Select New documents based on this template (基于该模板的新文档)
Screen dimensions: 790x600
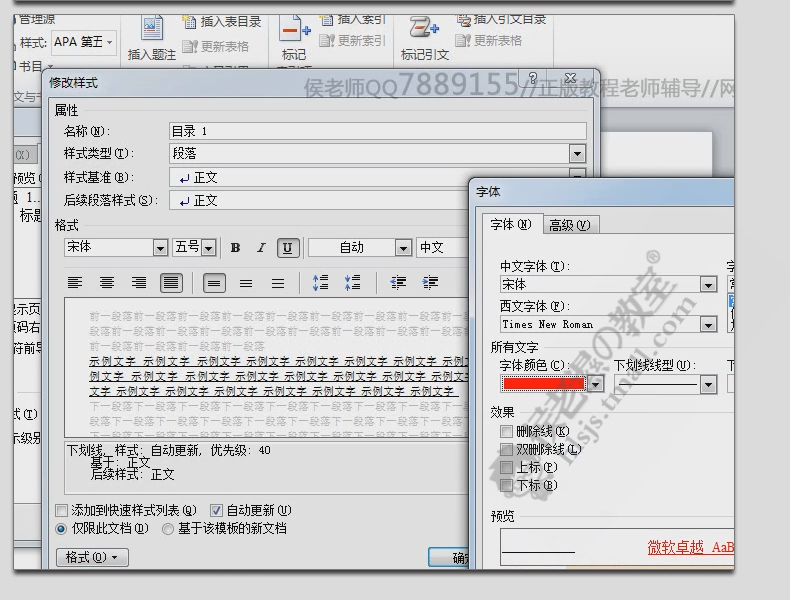tap(168, 529)
